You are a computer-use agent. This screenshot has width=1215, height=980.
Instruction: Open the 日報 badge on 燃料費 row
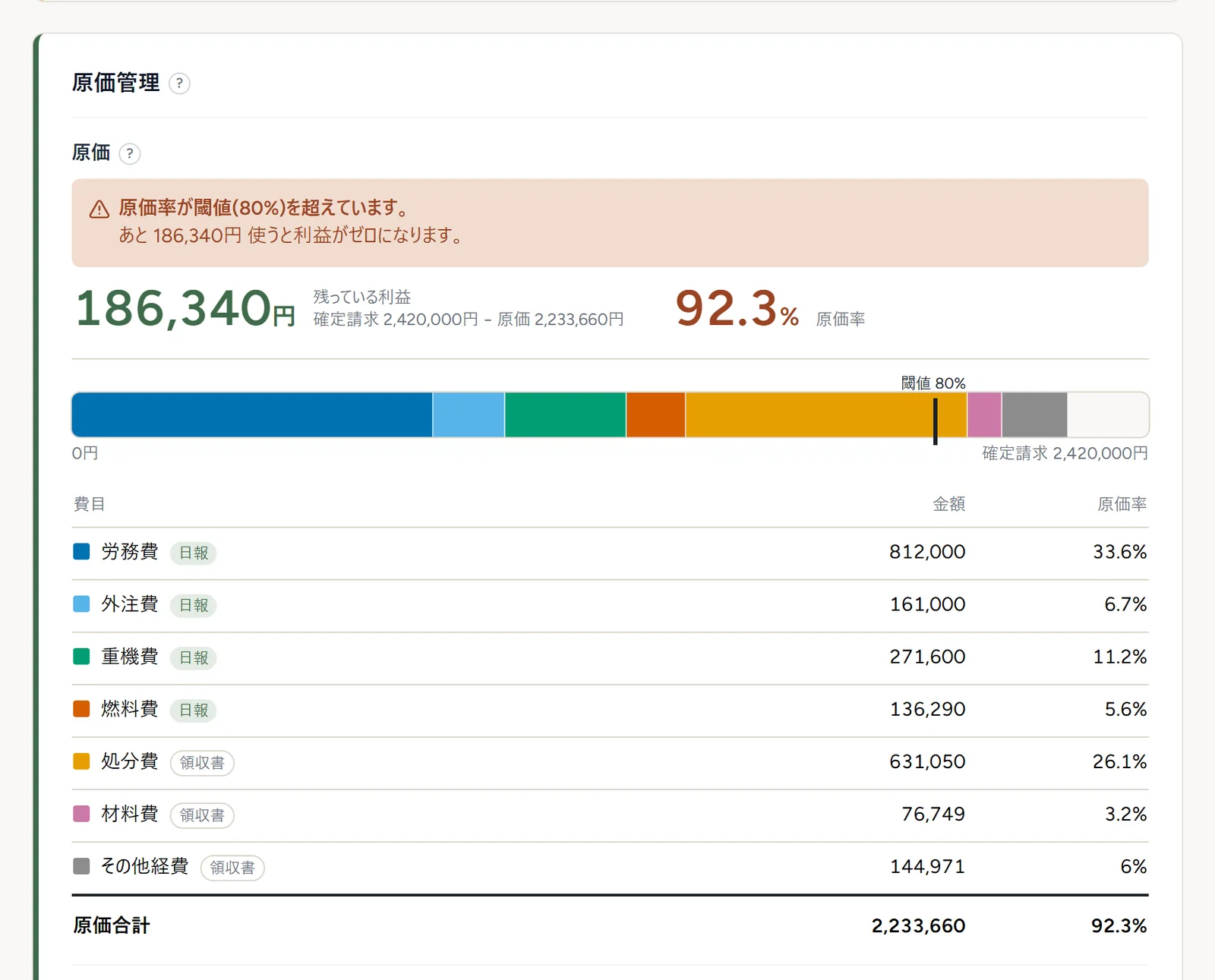pos(194,710)
